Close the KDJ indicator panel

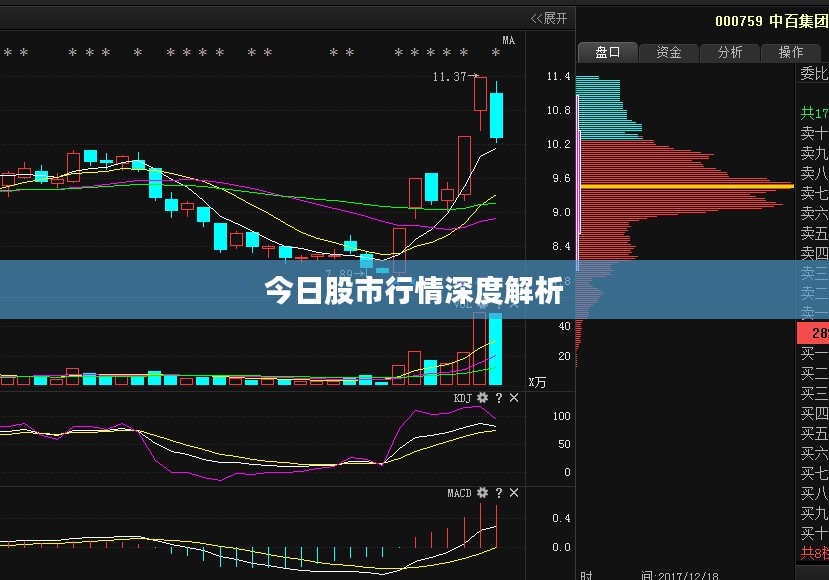[514, 398]
